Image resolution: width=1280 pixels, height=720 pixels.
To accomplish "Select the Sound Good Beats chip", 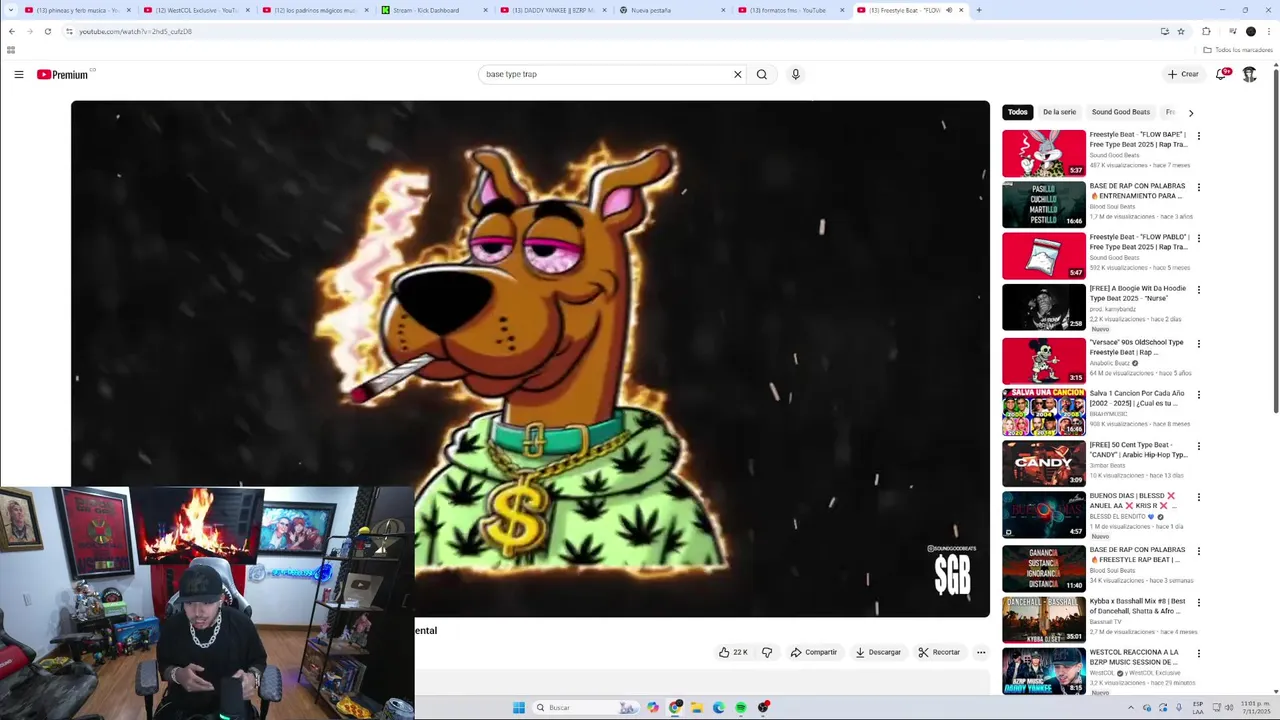I will 1120,112.
